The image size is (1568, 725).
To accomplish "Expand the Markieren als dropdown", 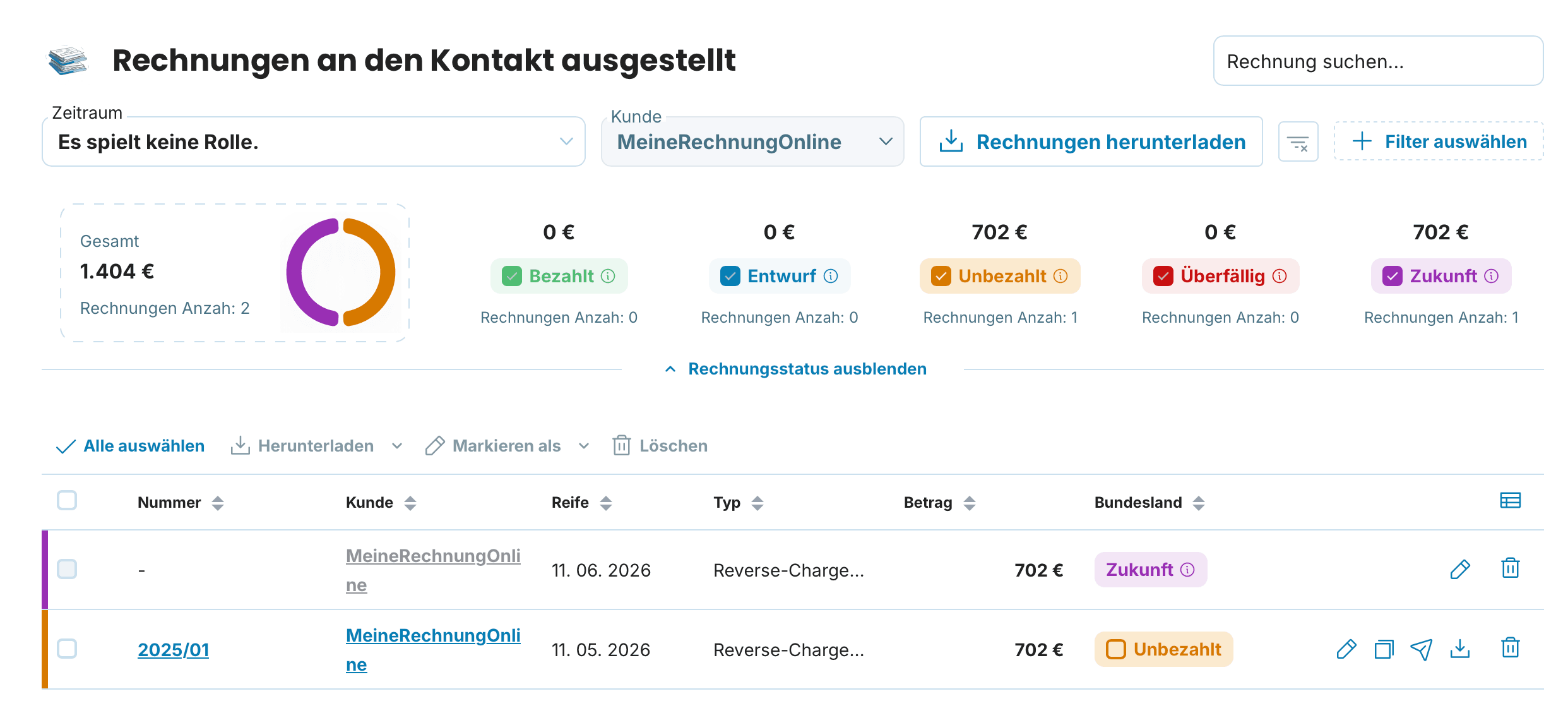I will pyautogui.click(x=584, y=446).
